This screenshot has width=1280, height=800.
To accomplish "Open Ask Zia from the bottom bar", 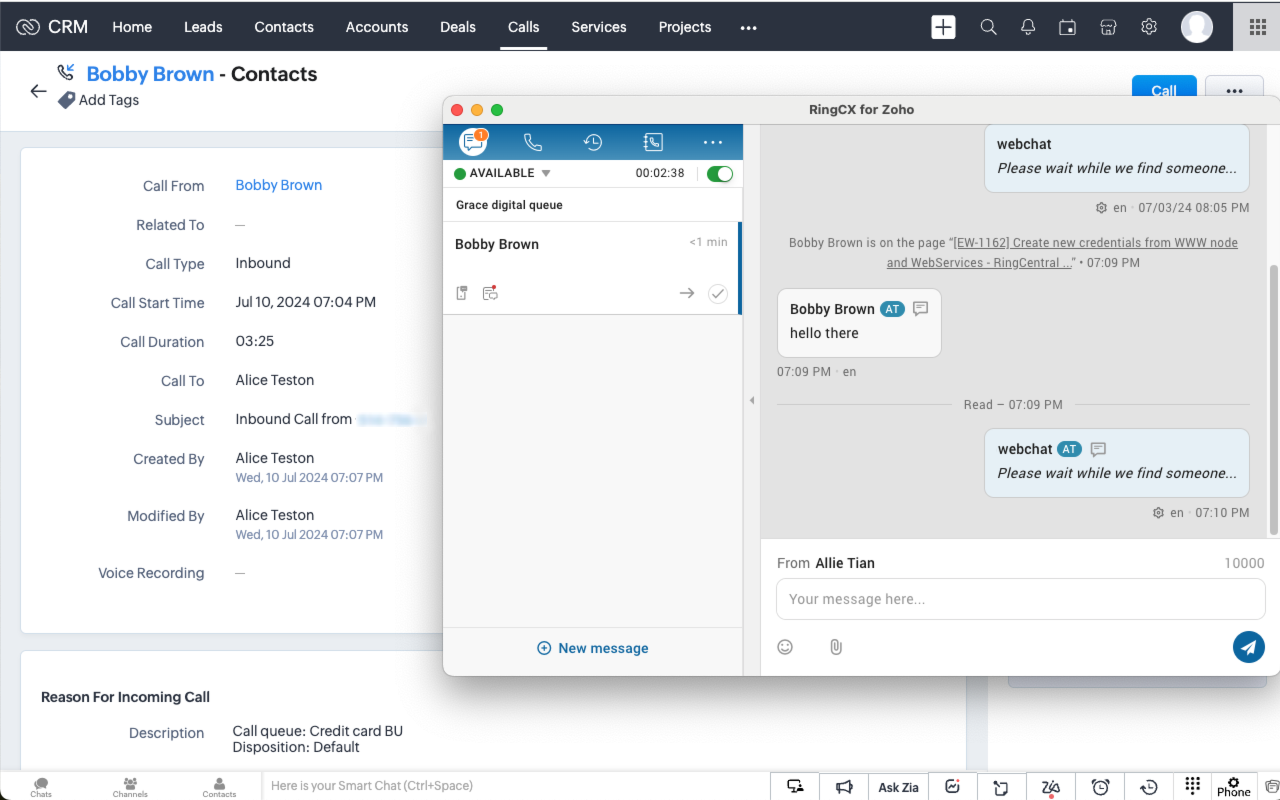I will (x=897, y=786).
